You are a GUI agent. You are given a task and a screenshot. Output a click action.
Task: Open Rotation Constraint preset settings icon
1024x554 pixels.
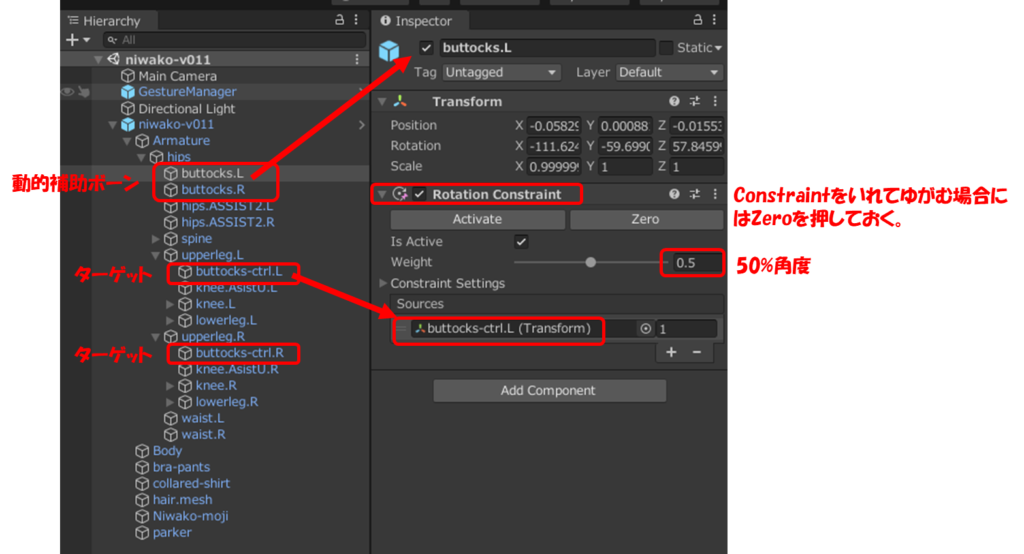click(694, 194)
